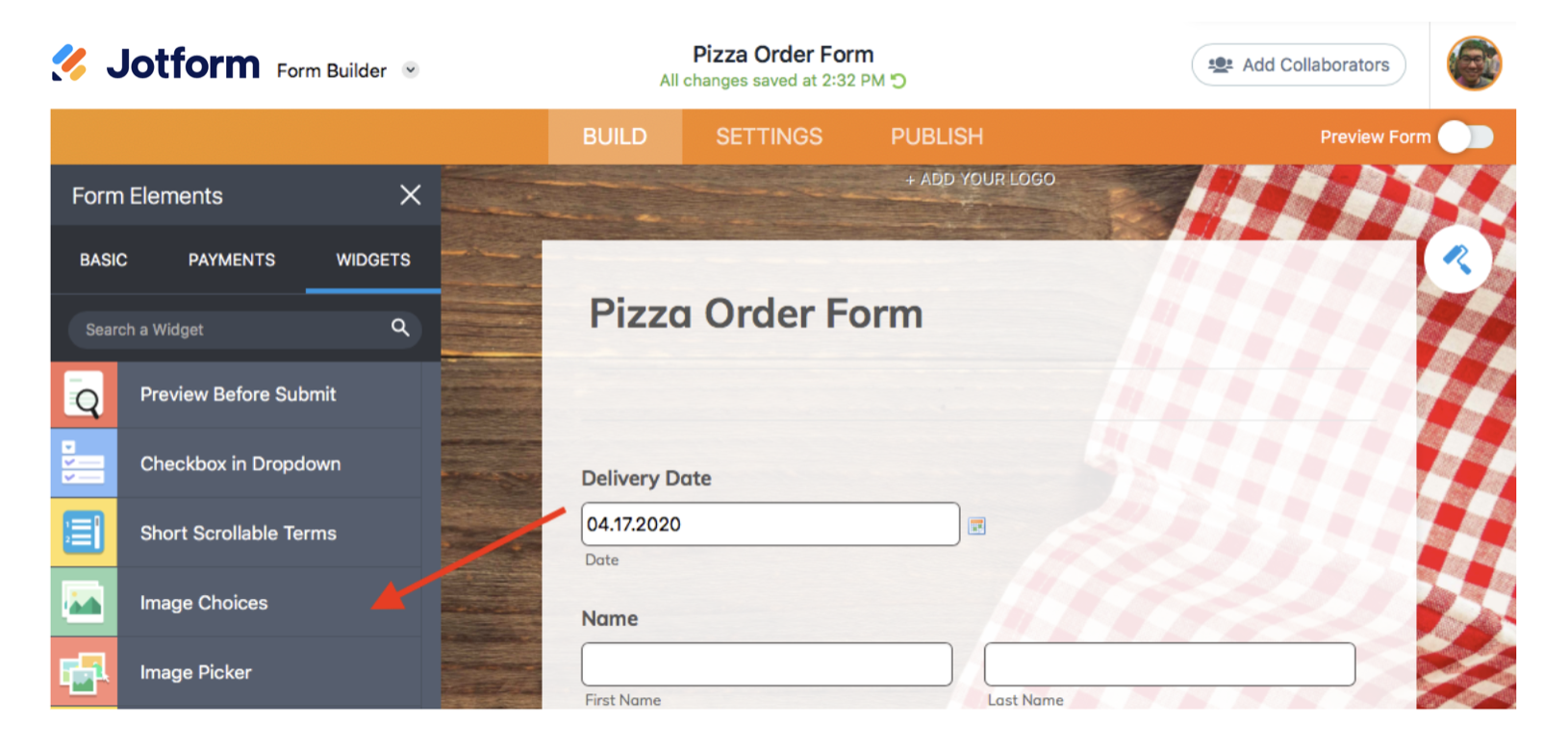The height and width of the screenshot is (748, 1568).
Task: Expand the Form Builder dropdown arrow
Action: pyautogui.click(x=411, y=70)
